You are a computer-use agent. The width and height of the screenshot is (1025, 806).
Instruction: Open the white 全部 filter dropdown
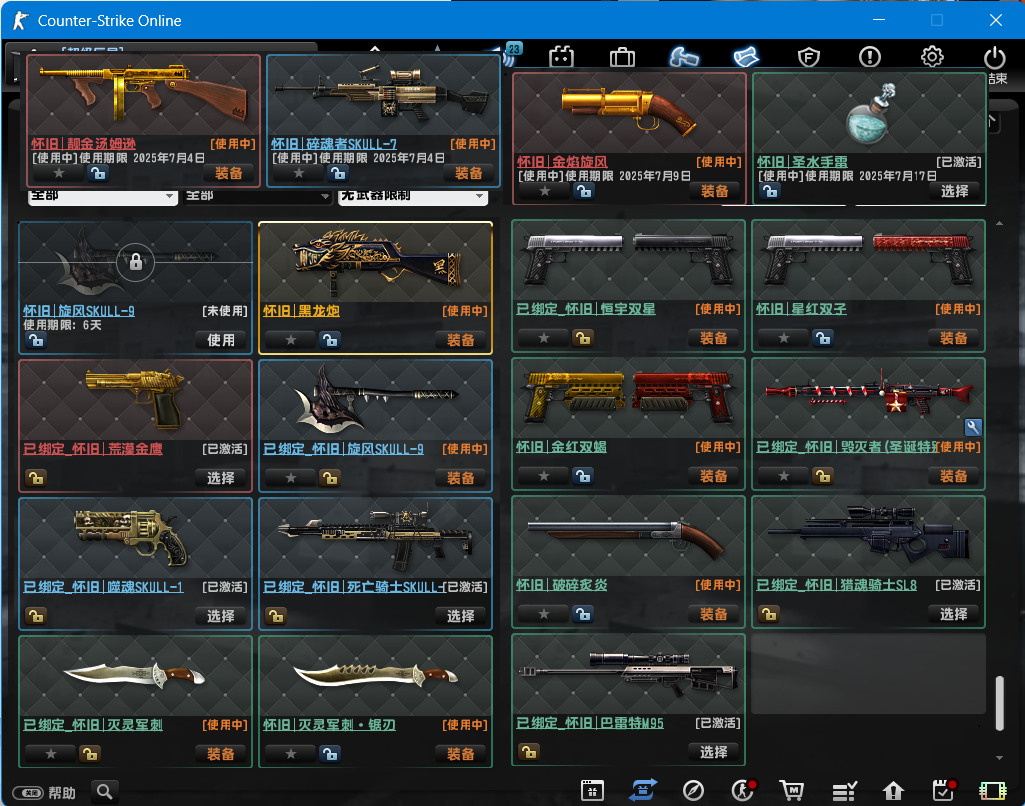pos(103,197)
